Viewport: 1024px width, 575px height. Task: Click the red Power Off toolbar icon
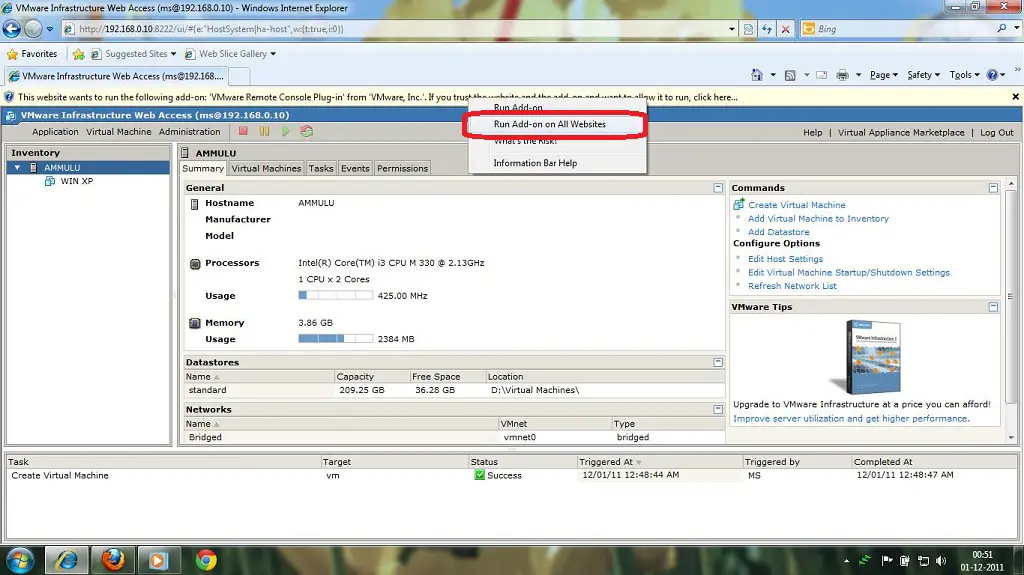(x=243, y=131)
